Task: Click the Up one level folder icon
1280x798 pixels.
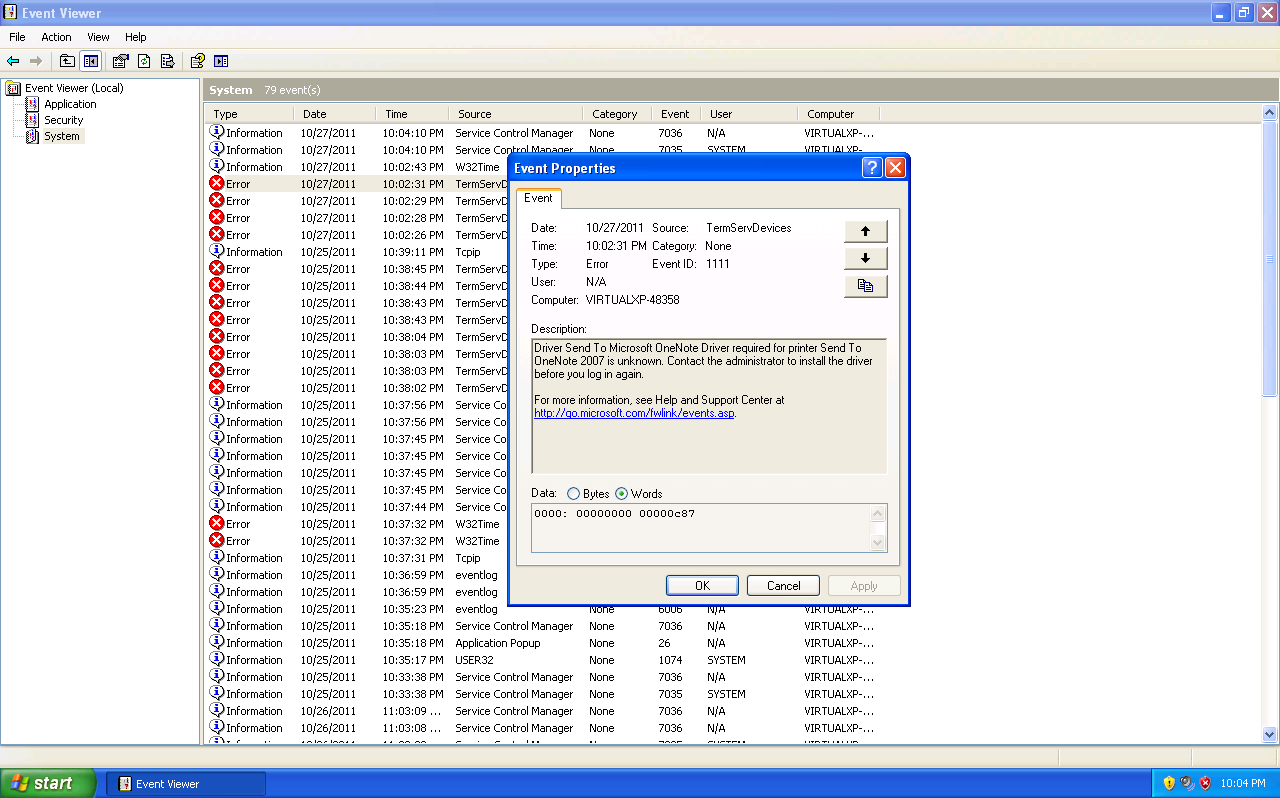Action: [66, 61]
